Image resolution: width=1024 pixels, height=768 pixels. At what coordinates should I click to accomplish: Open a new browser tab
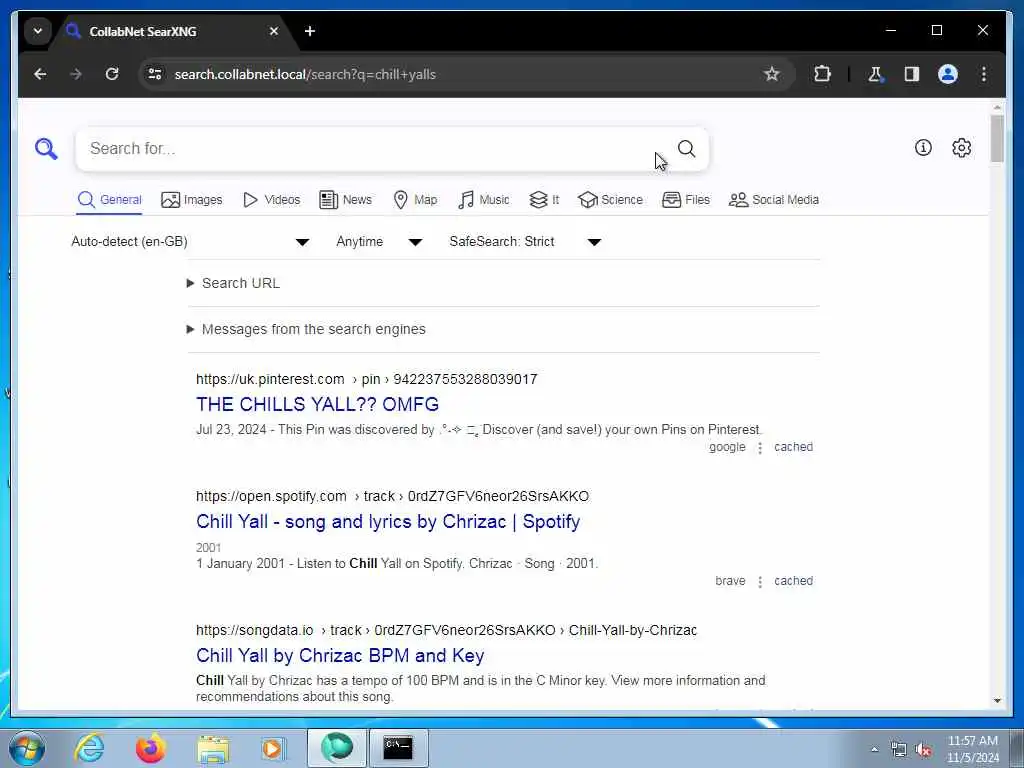pyautogui.click(x=310, y=31)
